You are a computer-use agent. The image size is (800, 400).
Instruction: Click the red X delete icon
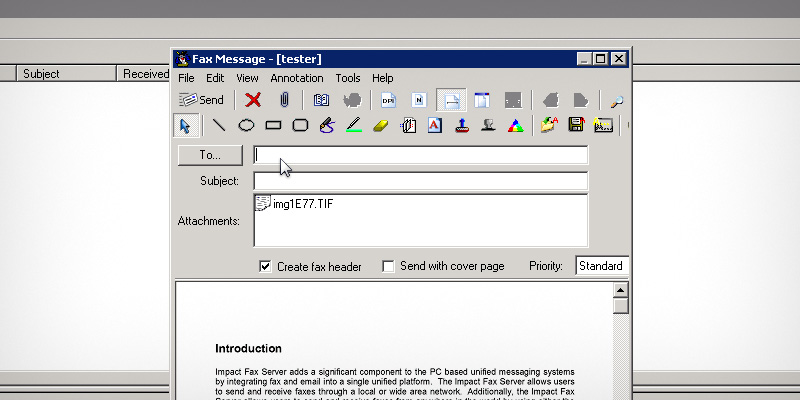254,100
